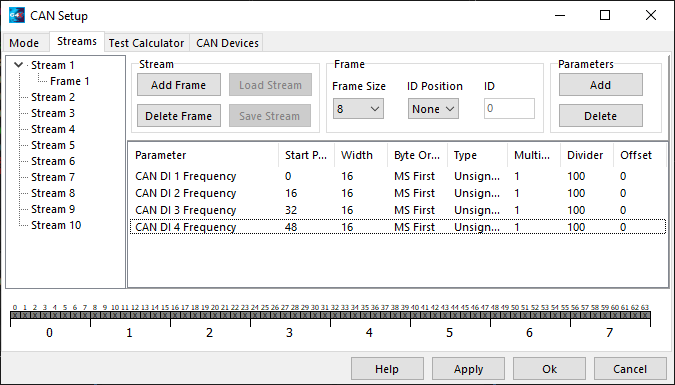675x385 pixels.
Task: Click the Byte Or... column header
Action: click(417, 155)
